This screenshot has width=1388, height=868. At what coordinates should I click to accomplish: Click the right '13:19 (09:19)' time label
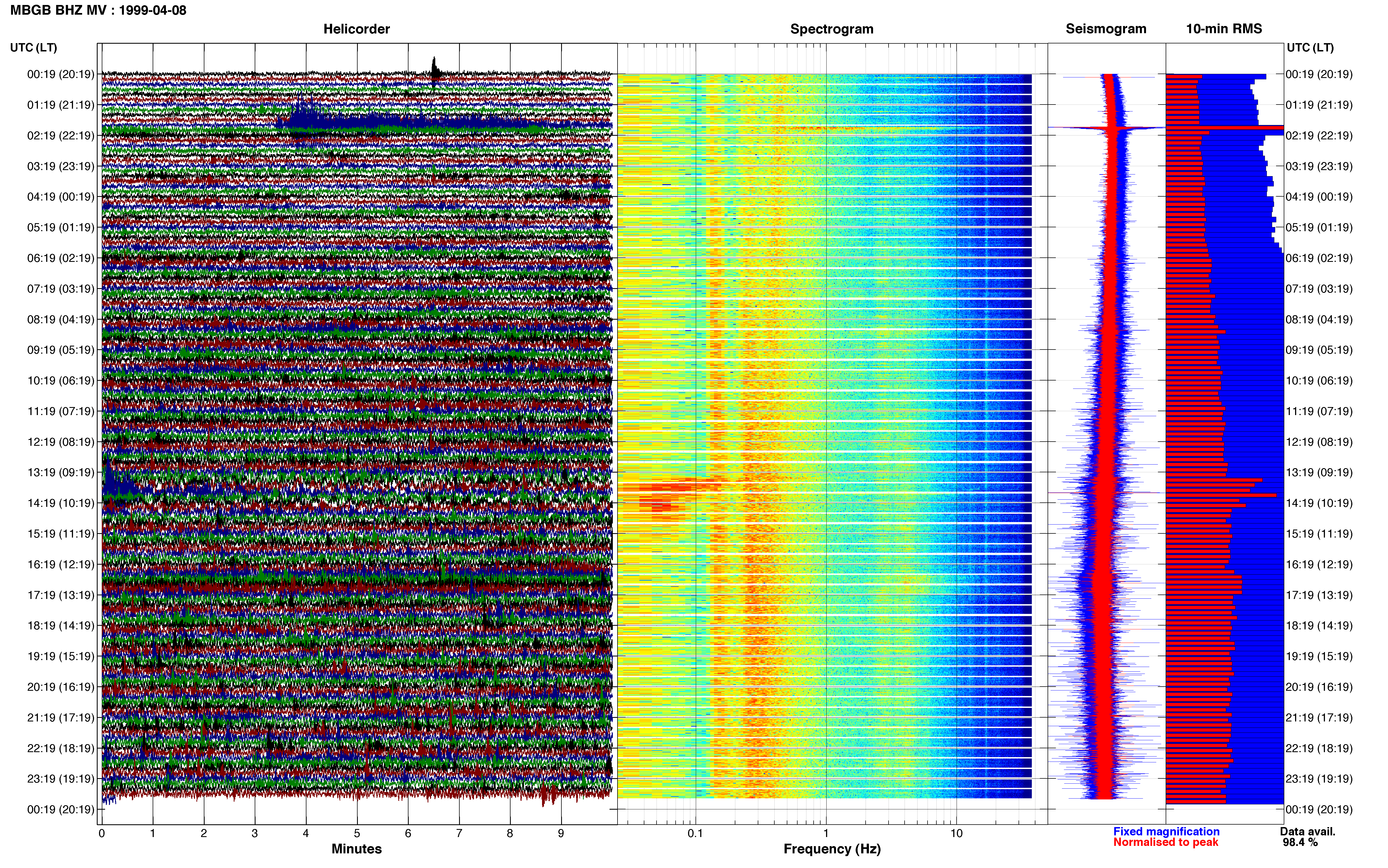click(1319, 473)
